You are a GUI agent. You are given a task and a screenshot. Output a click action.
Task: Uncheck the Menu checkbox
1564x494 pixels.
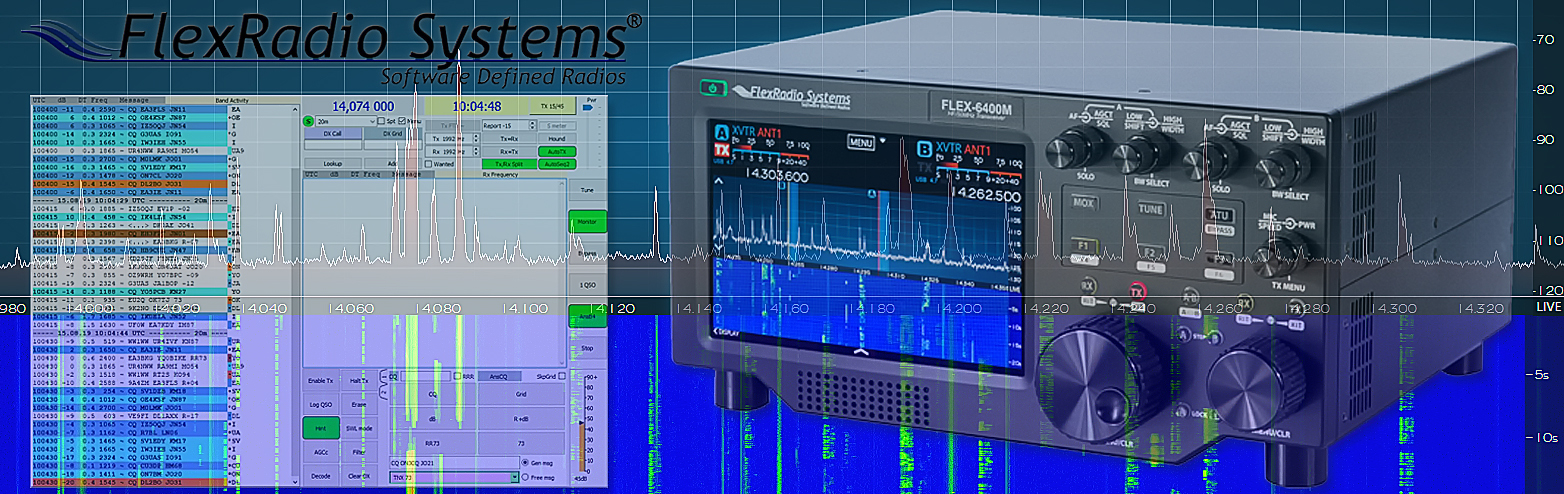[x=402, y=120]
